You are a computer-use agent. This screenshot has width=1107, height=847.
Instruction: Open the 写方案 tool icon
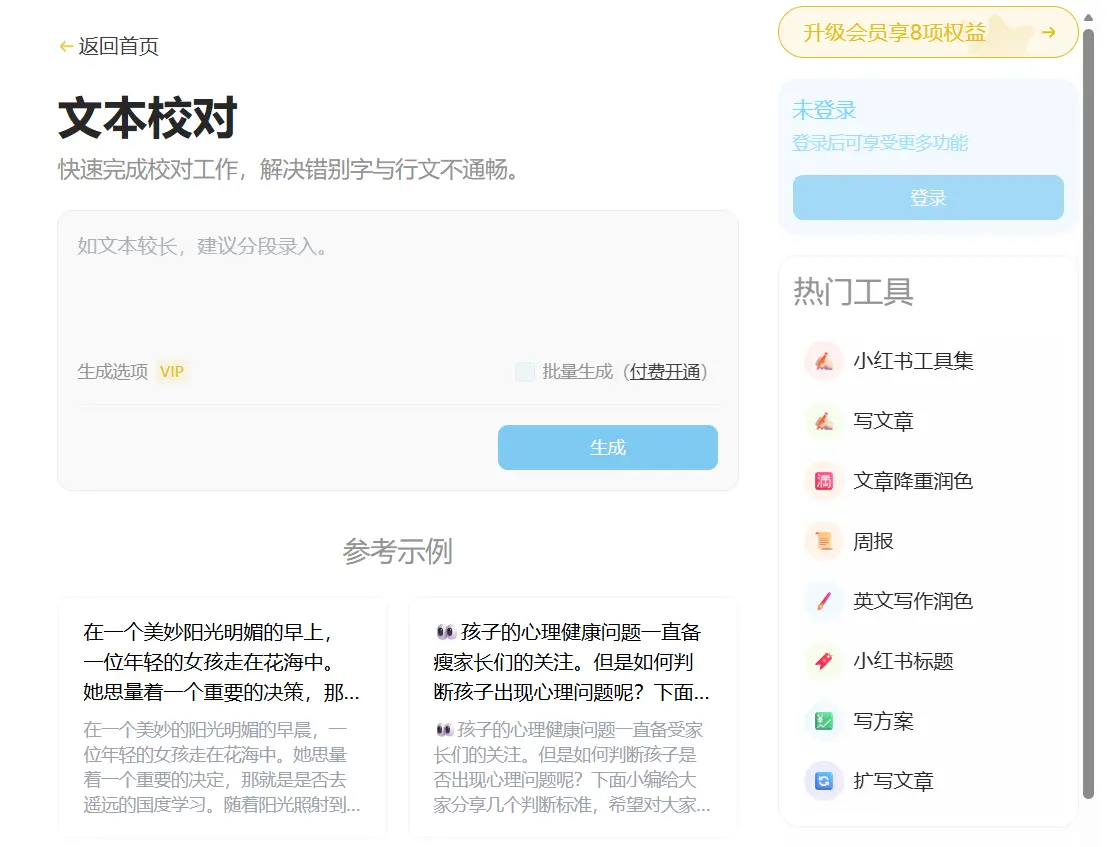[822, 721]
